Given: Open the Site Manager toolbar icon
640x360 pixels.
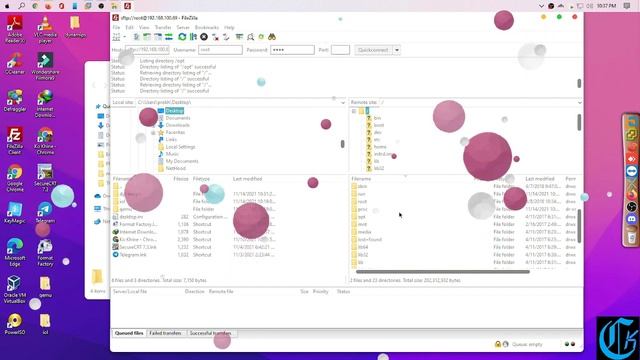Looking at the screenshot, I should [x=116, y=37].
